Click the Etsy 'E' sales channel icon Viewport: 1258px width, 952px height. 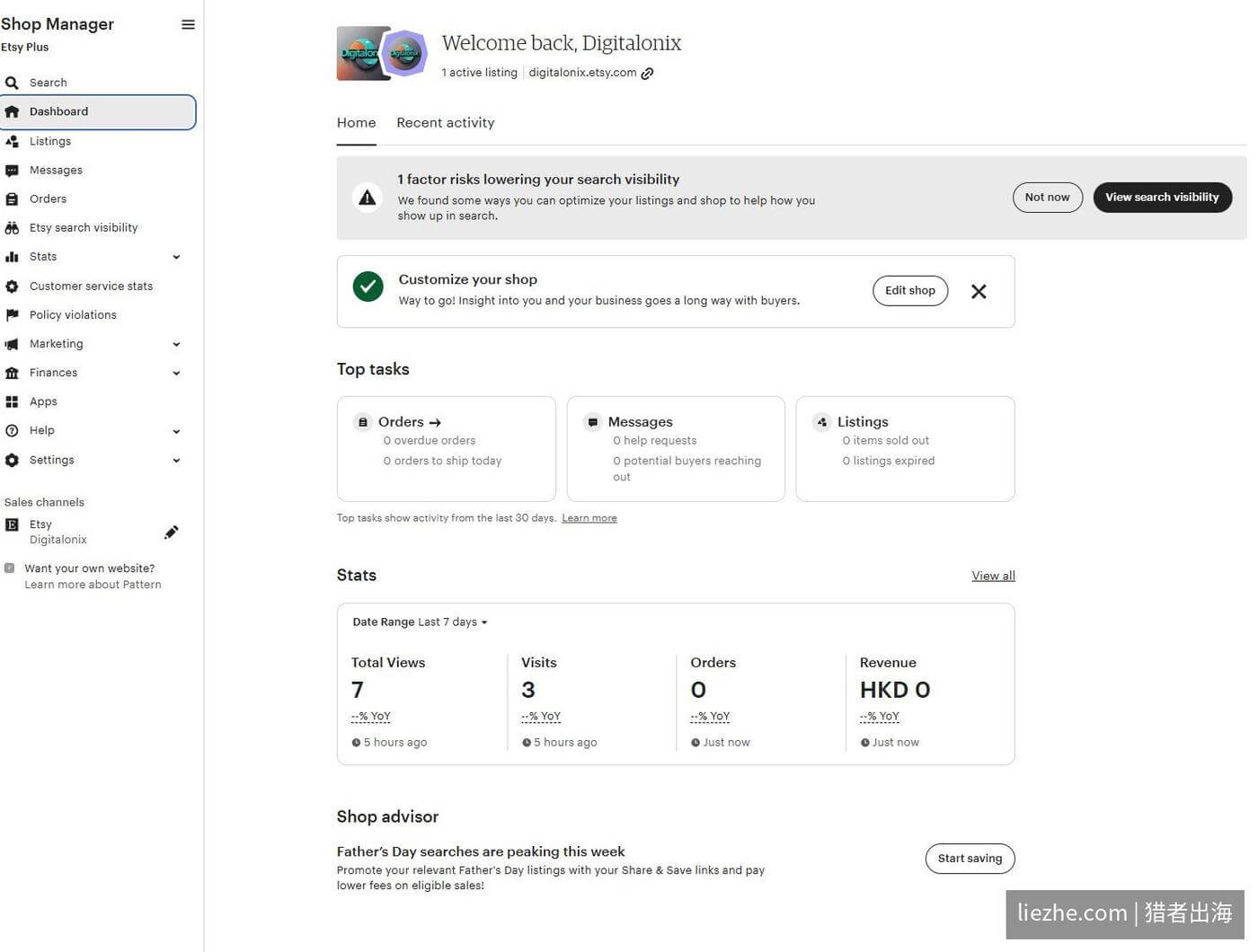12,524
